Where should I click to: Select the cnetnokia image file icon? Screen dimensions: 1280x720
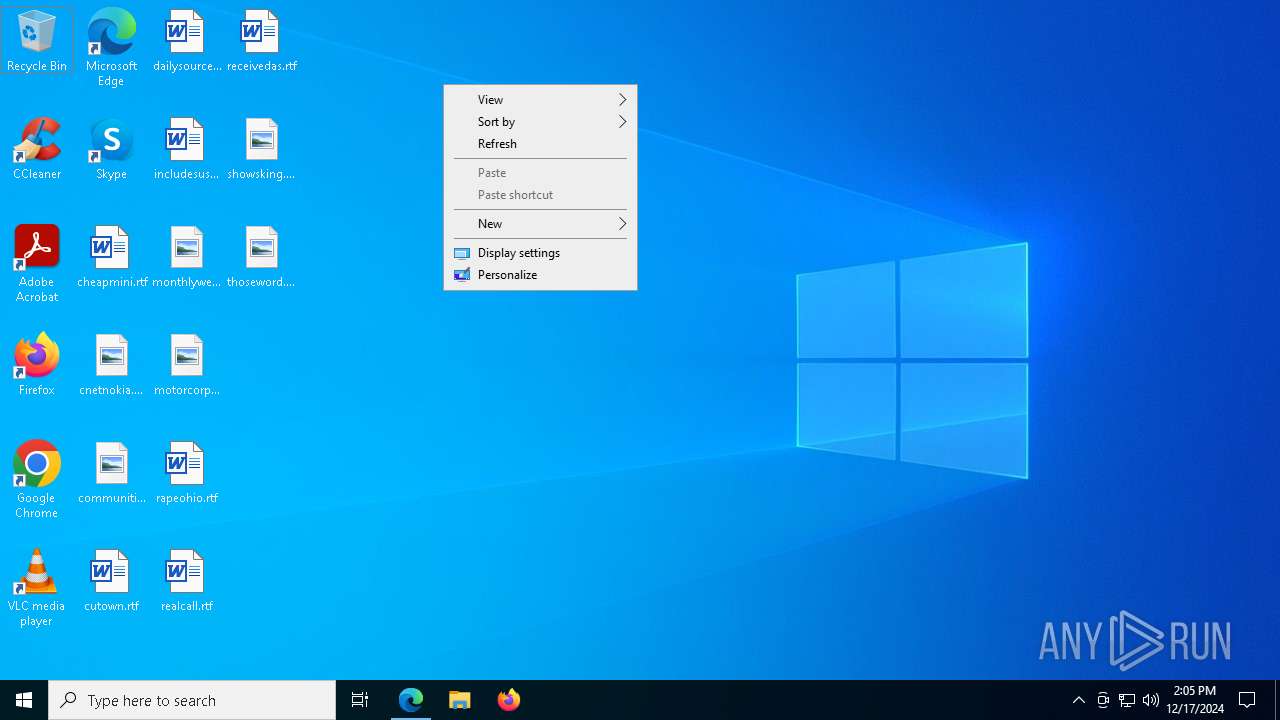[x=111, y=364]
